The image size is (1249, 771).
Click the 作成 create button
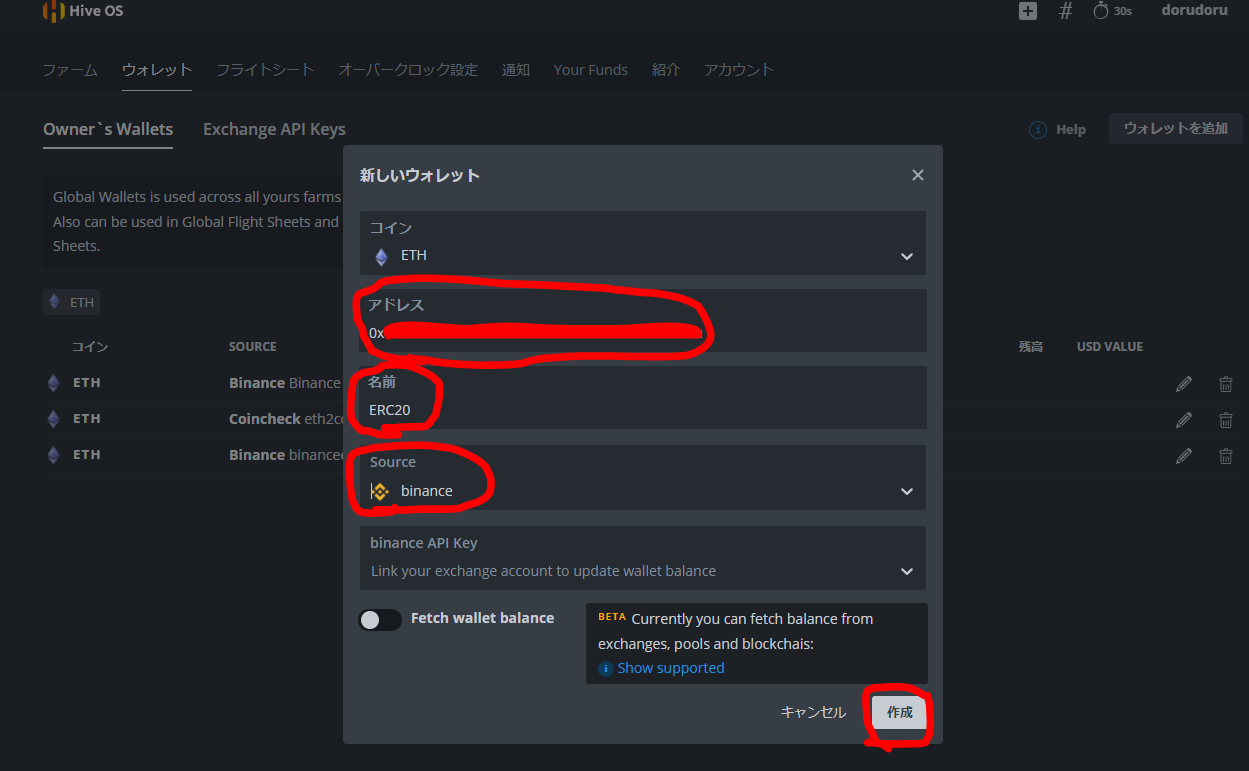[x=899, y=712]
